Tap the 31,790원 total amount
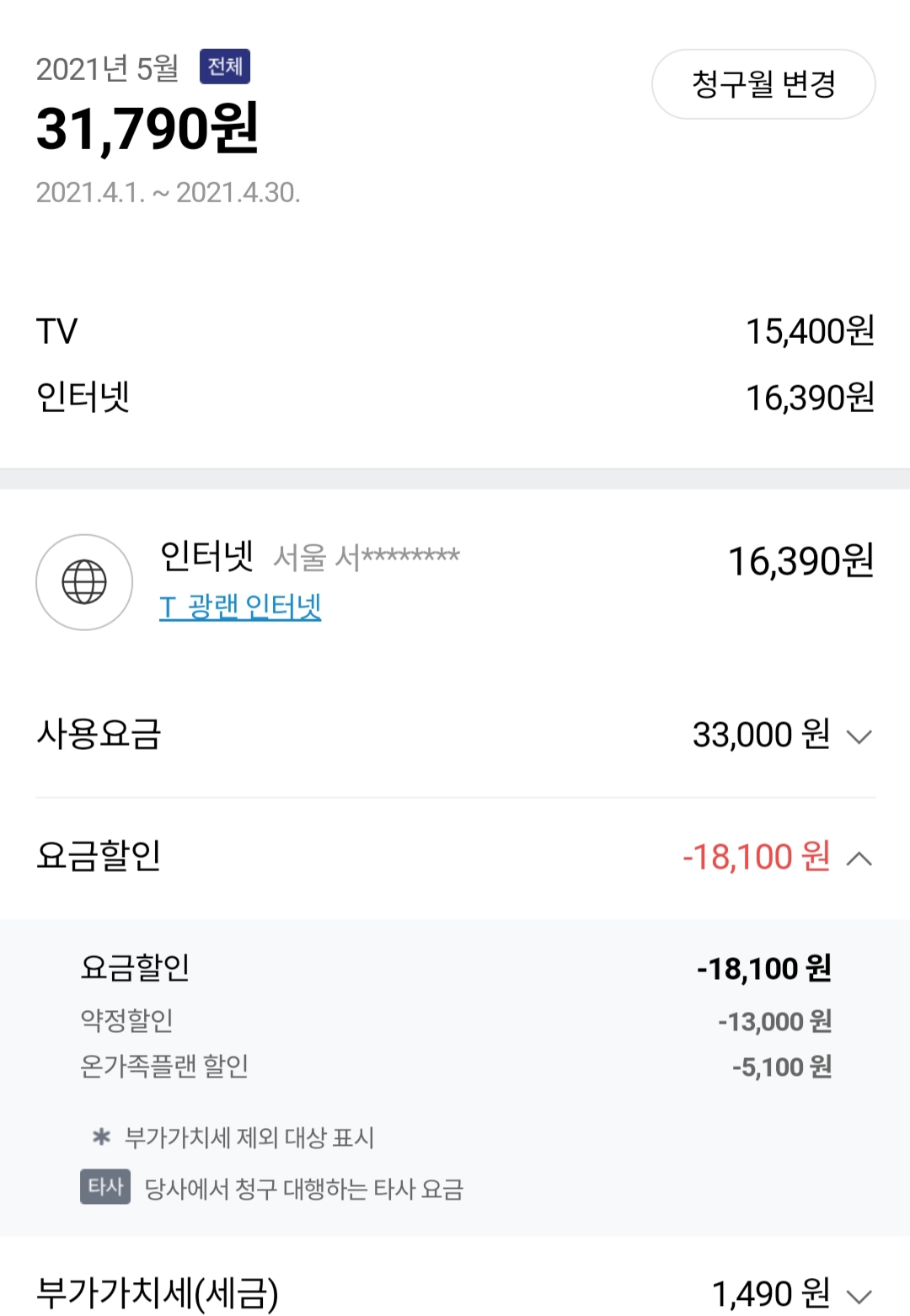This screenshot has height=1316, width=910. (x=147, y=129)
